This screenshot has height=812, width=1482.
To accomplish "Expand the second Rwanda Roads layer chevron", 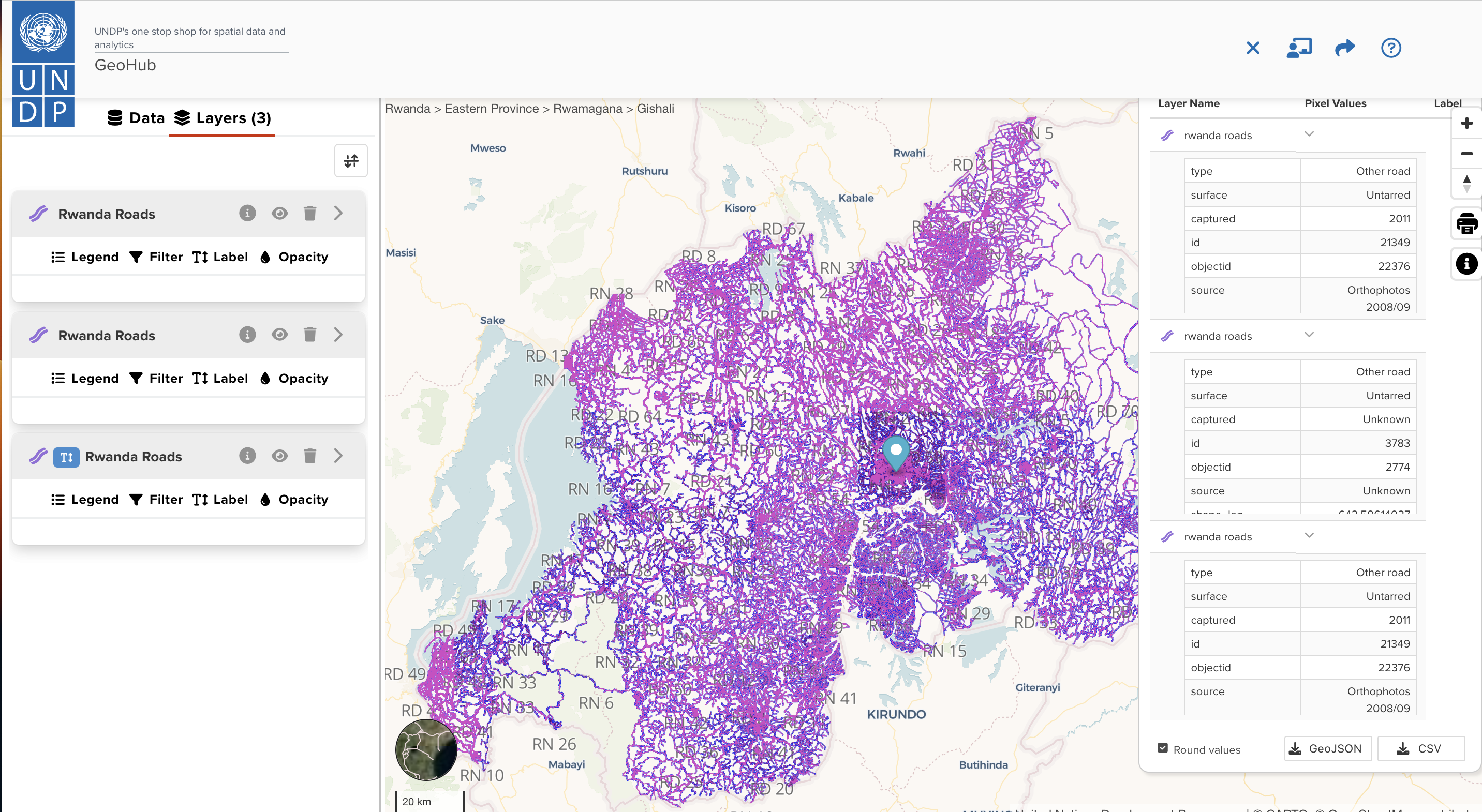I will click(338, 335).
